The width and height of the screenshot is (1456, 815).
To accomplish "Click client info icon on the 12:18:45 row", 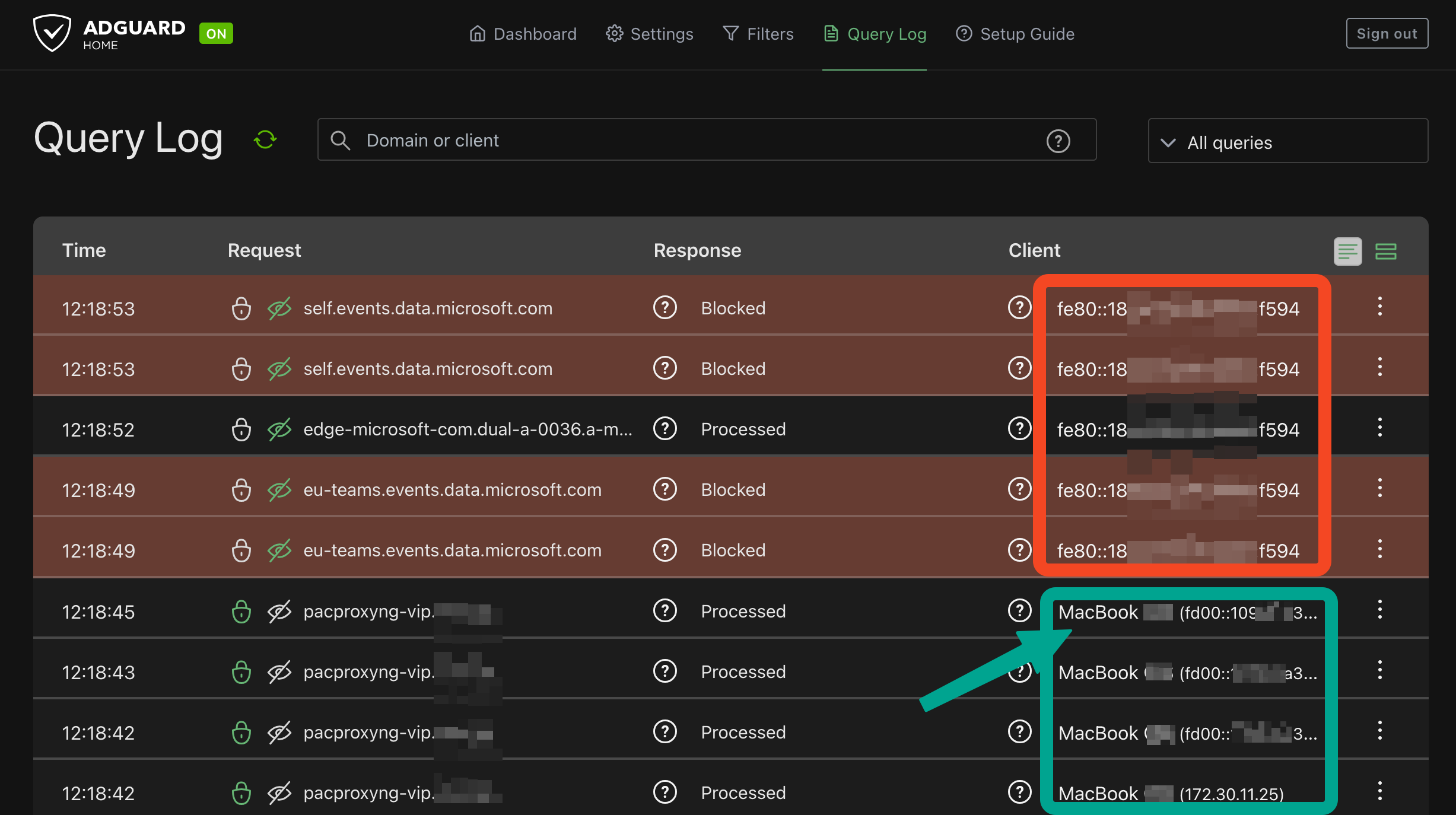I will pos(1019,610).
